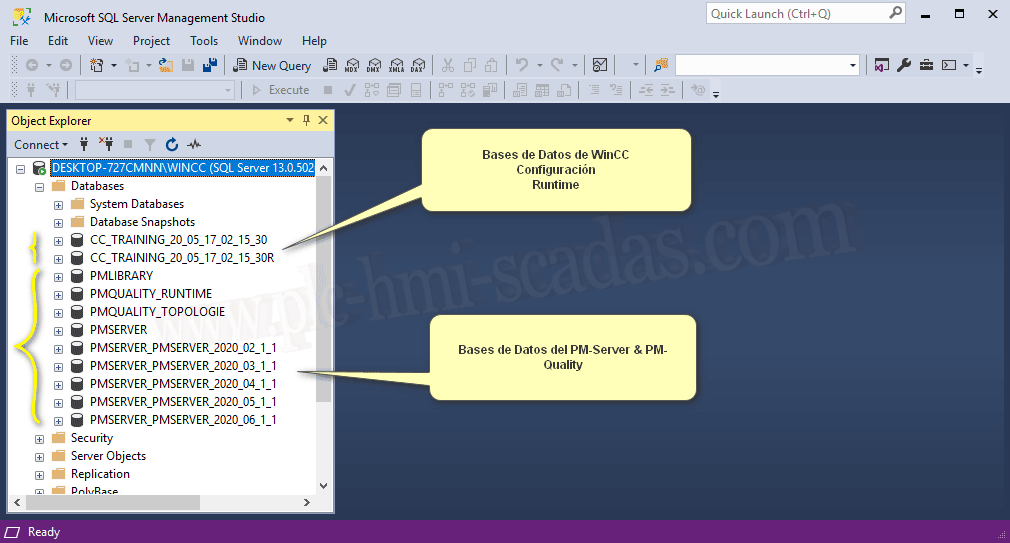Refresh the Object Explorer tree
Viewport: 1010px width, 543px height.
[x=172, y=145]
